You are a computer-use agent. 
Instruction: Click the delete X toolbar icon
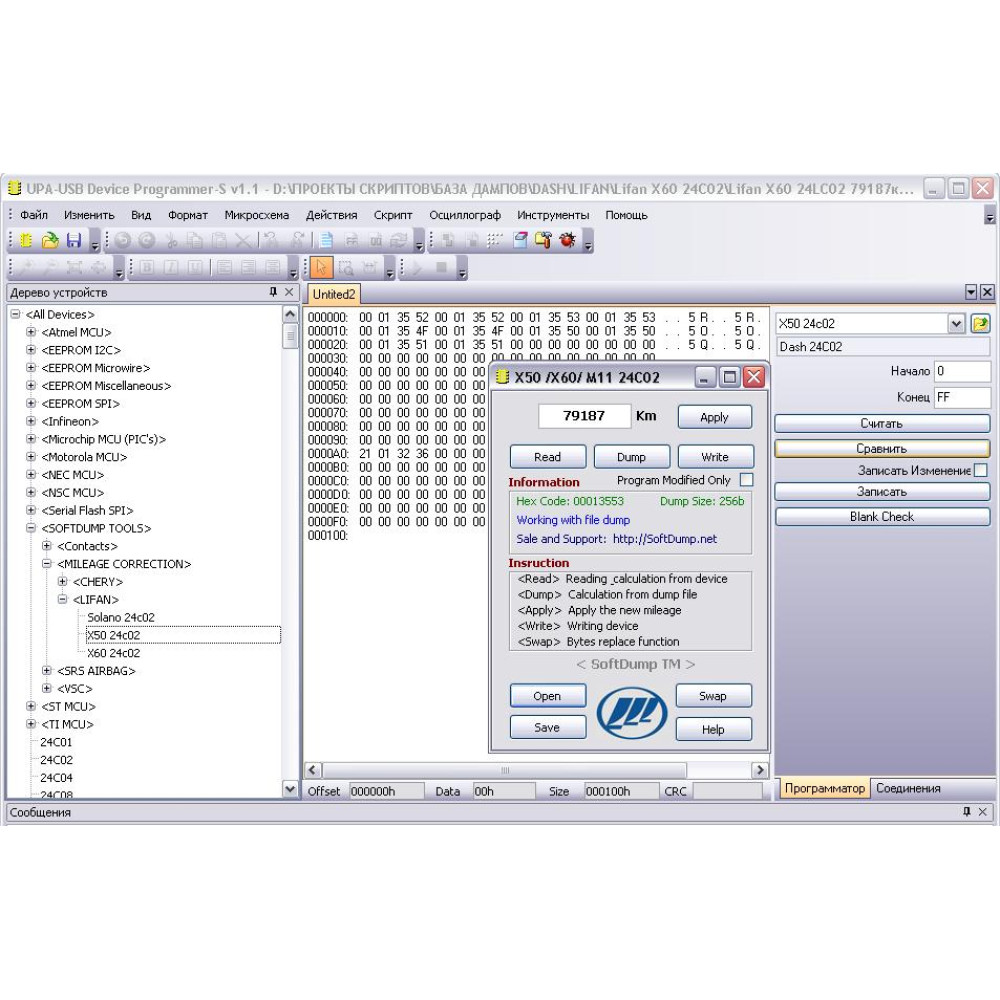click(242, 240)
